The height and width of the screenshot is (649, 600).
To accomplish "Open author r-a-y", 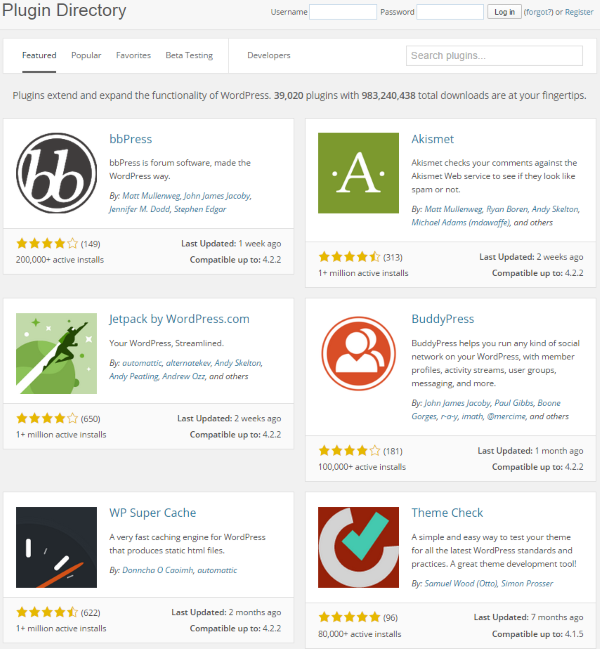I will point(449,416).
